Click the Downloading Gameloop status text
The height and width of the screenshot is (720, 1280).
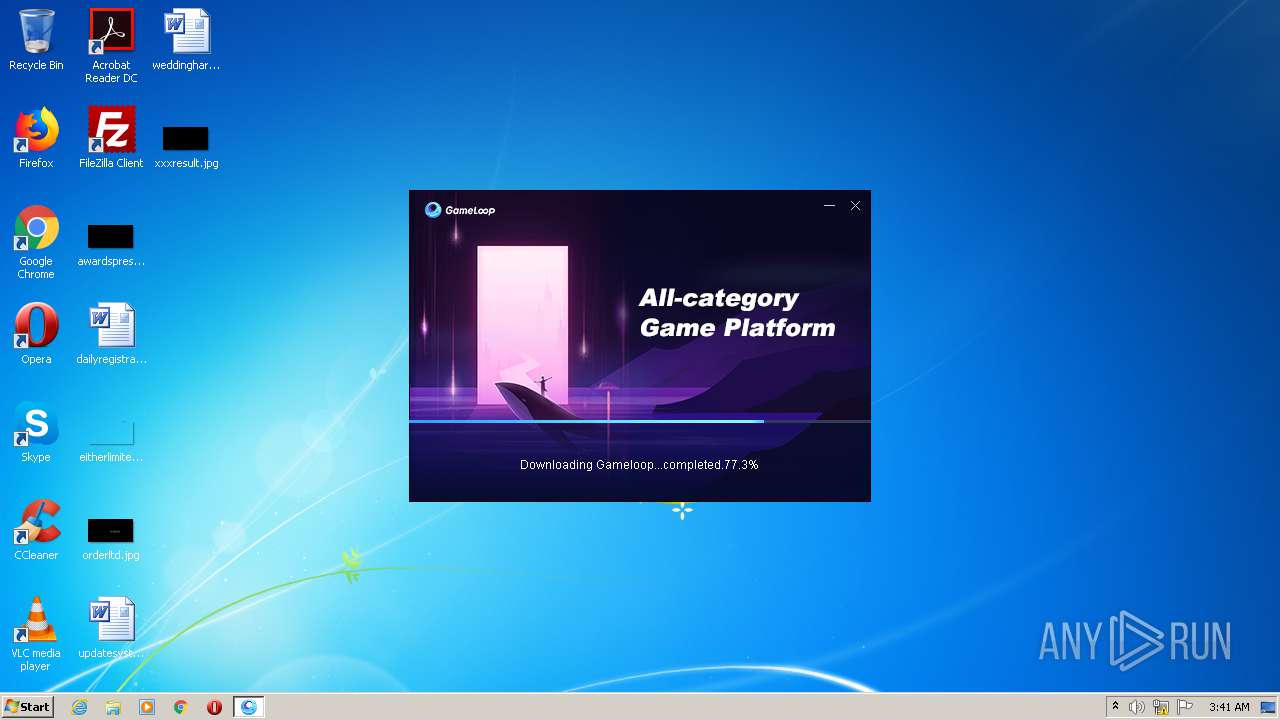tap(639, 464)
